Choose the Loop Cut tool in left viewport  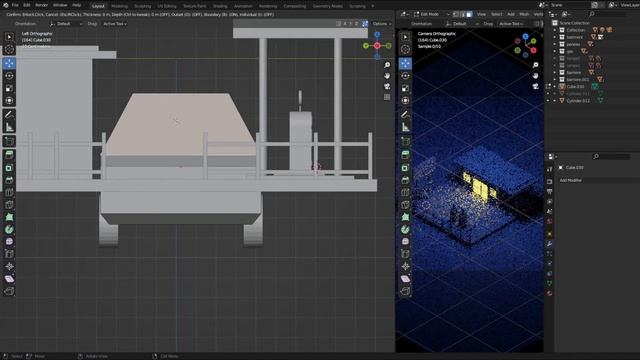click(9, 192)
